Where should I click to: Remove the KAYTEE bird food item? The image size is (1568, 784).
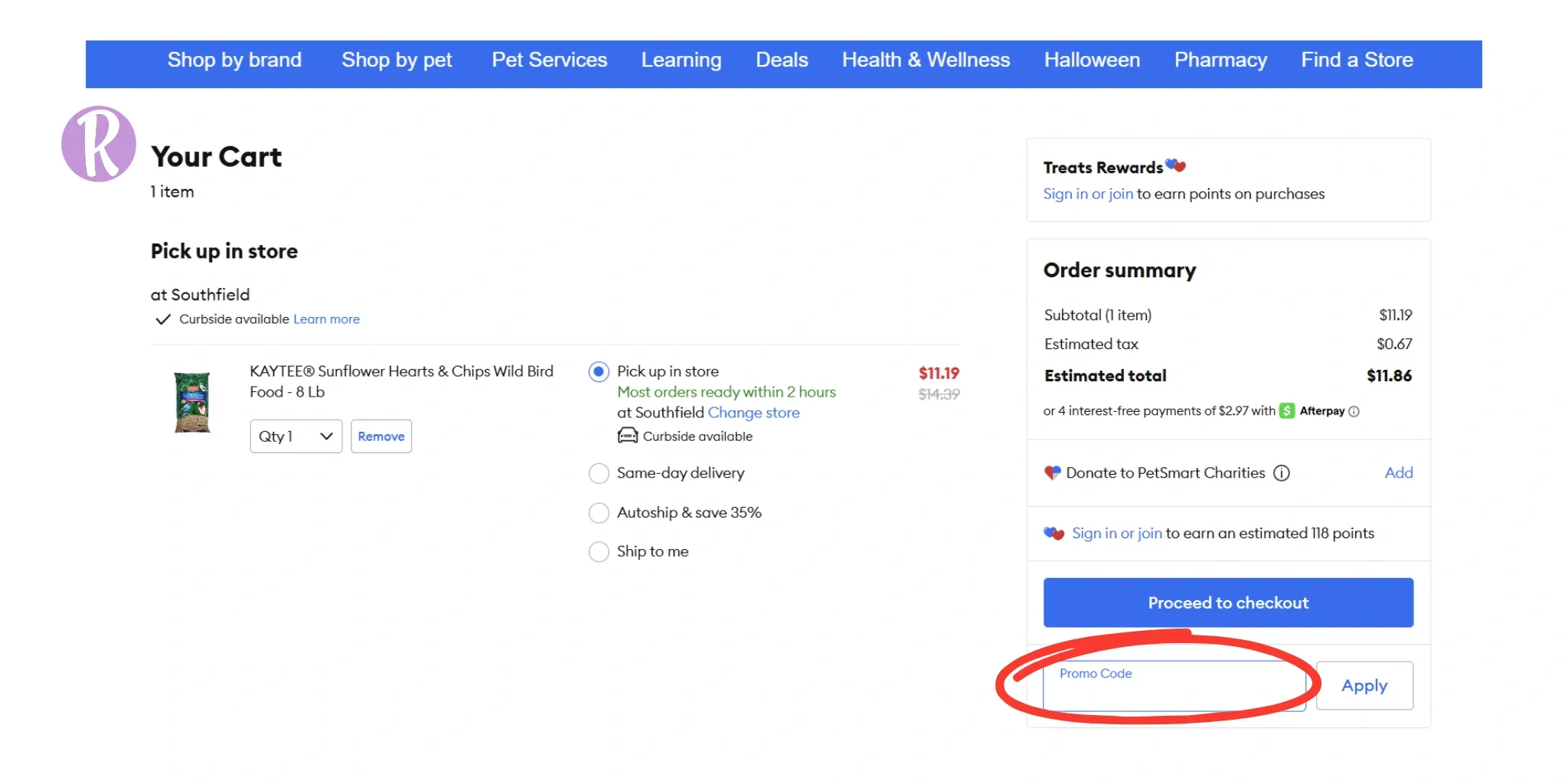(x=381, y=436)
